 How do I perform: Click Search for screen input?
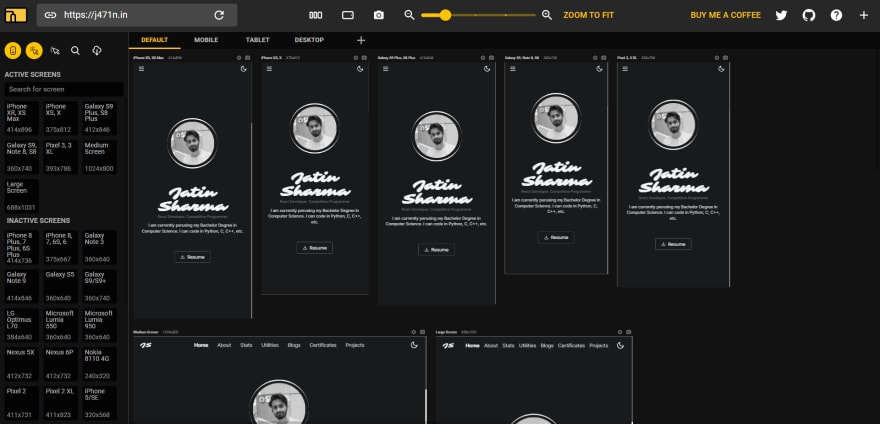64,89
